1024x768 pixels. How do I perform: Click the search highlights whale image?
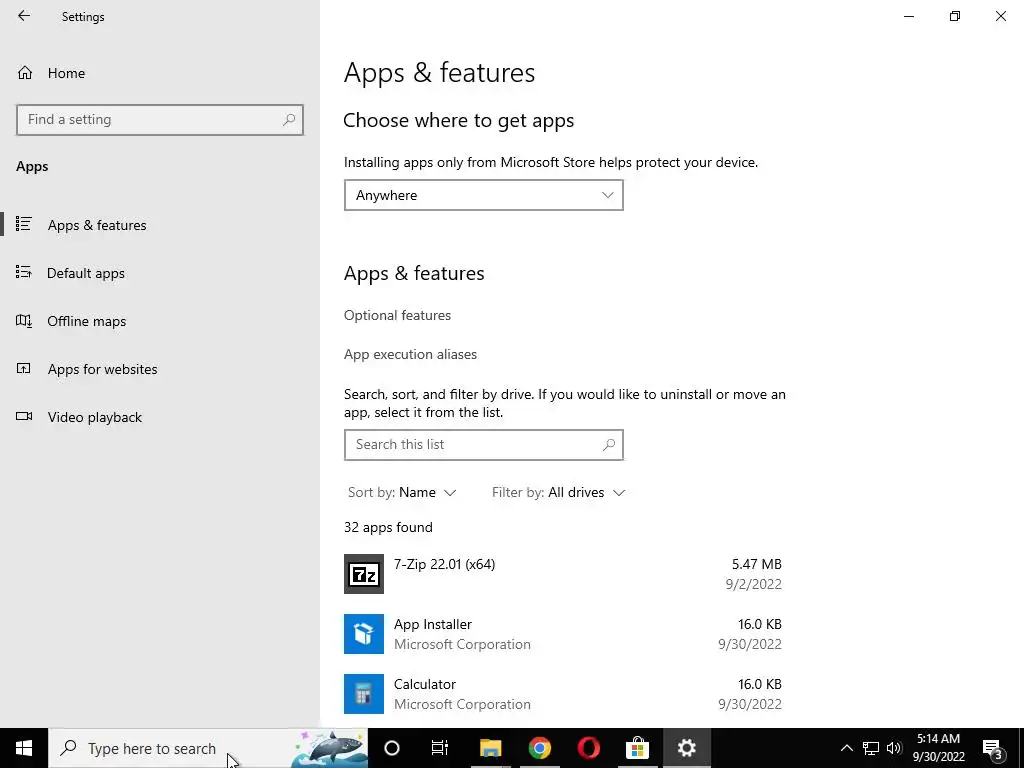click(329, 748)
